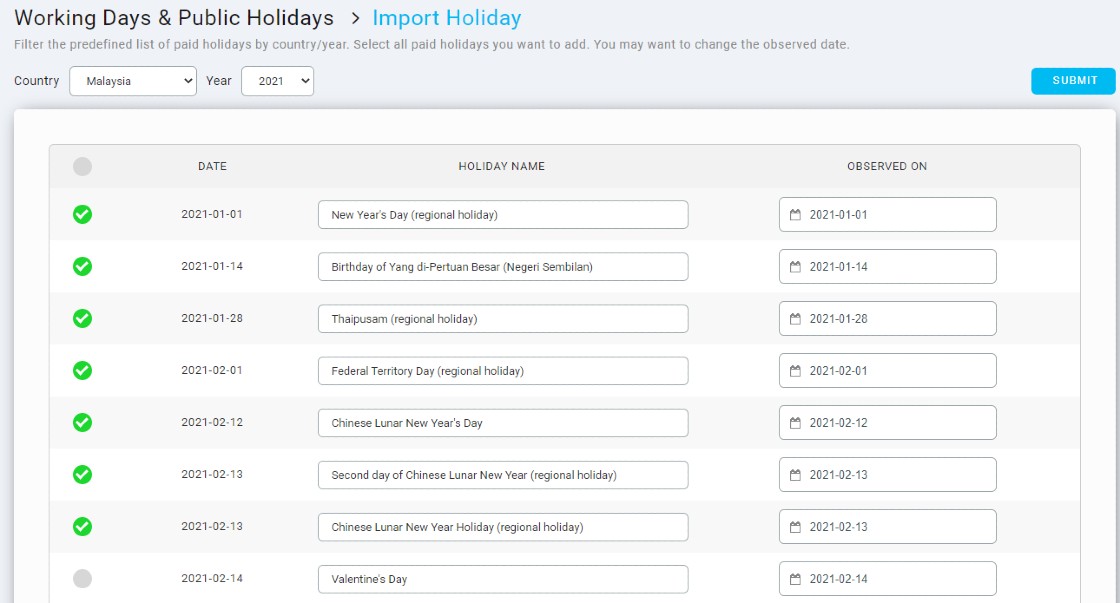Toggle the select-all checkbox in table header
Viewport: 1120px width, 603px height.
(x=83, y=166)
